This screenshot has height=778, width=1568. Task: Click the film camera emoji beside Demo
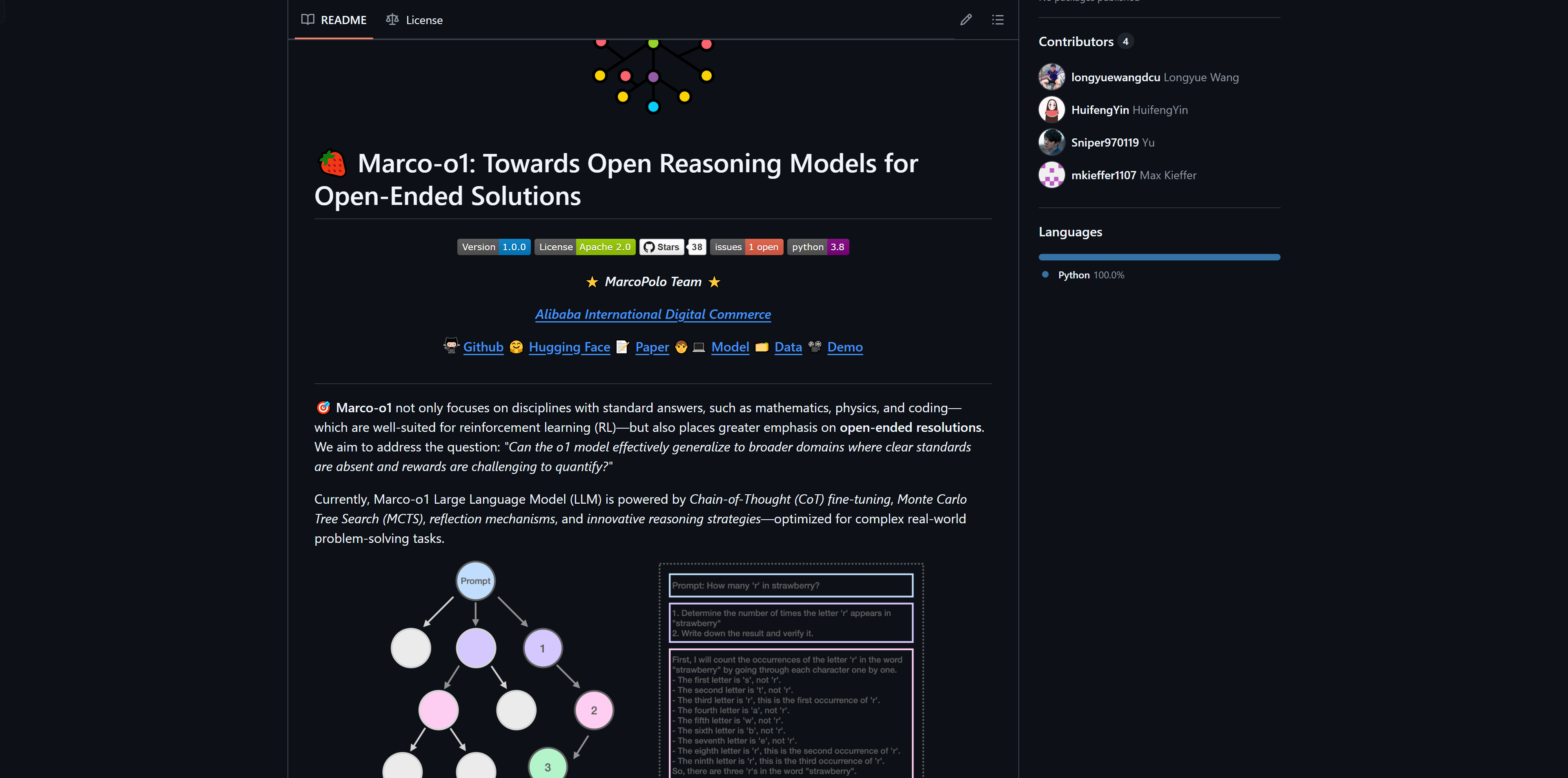(x=815, y=347)
